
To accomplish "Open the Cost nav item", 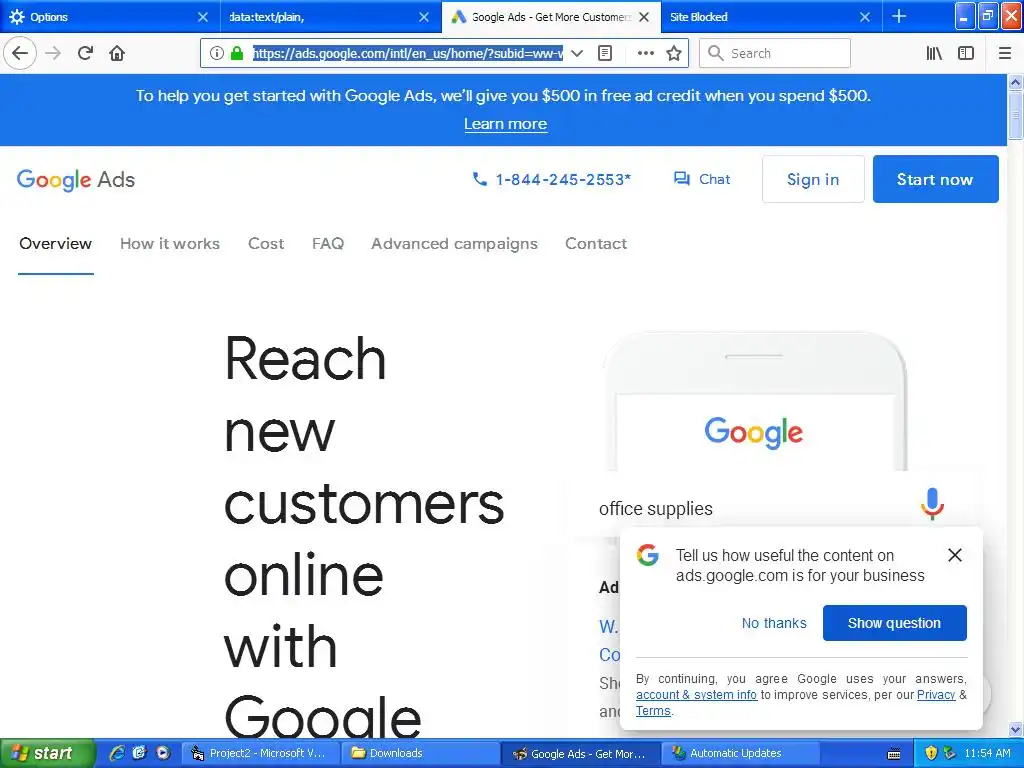I will [266, 244].
